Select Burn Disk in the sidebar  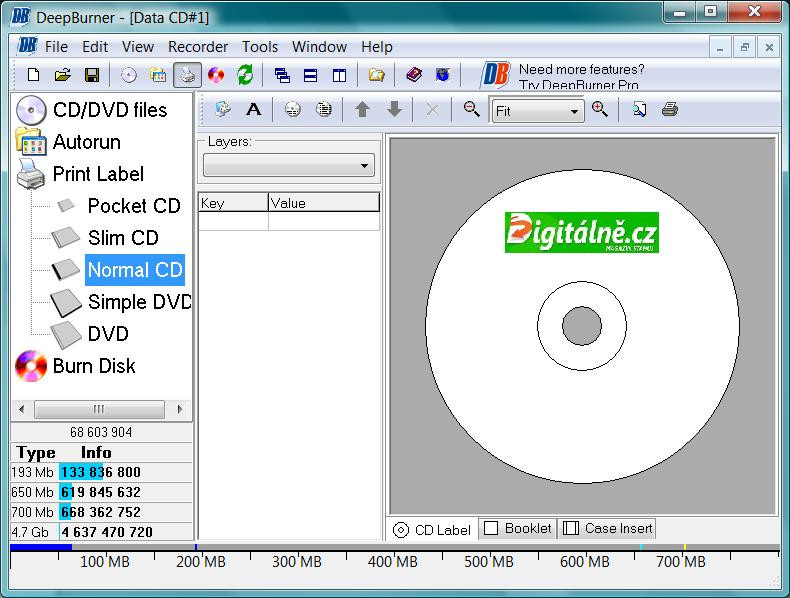[x=94, y=366]
